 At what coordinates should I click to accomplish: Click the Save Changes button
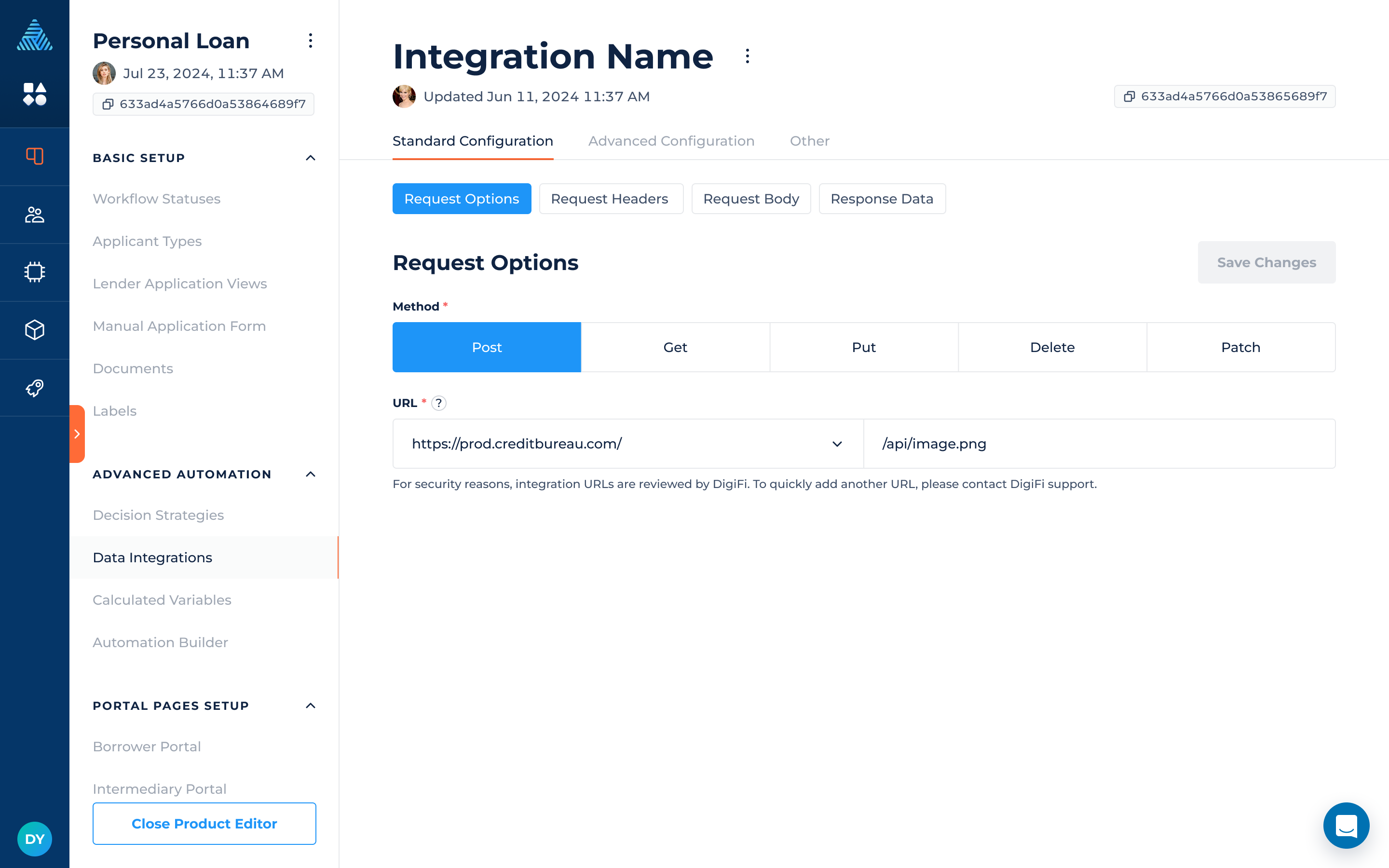(1266, 262)
